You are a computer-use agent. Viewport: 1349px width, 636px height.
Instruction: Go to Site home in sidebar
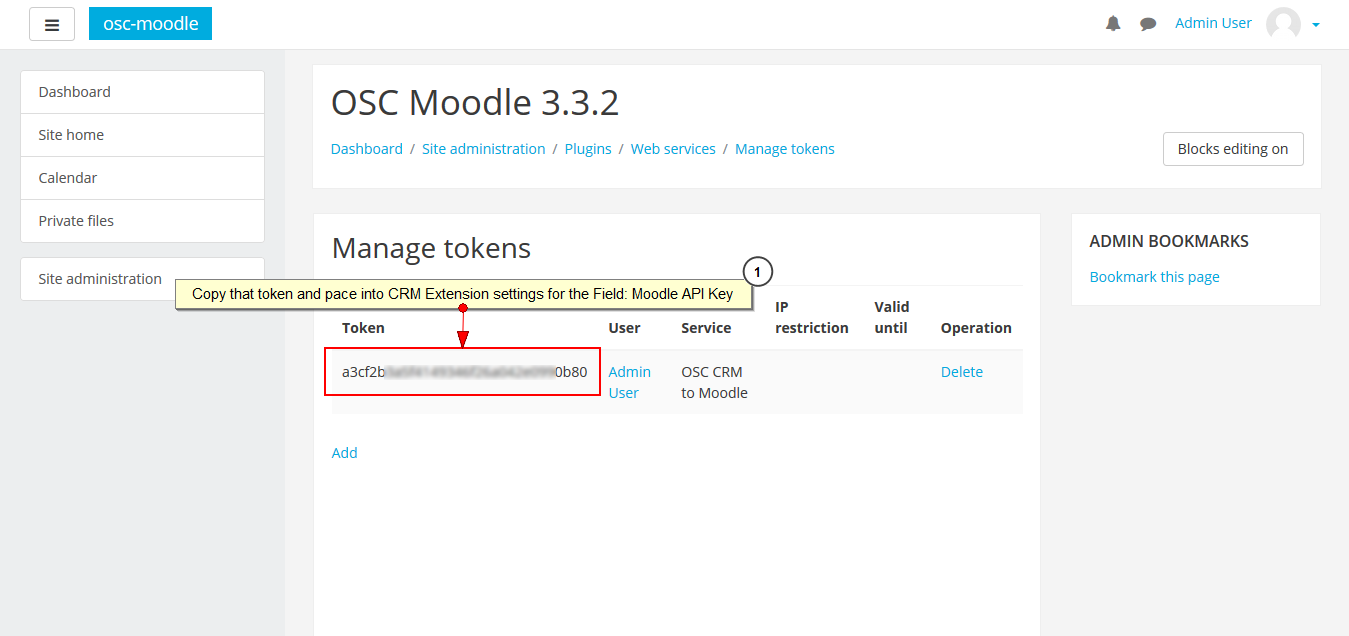[x=142, y=135]
